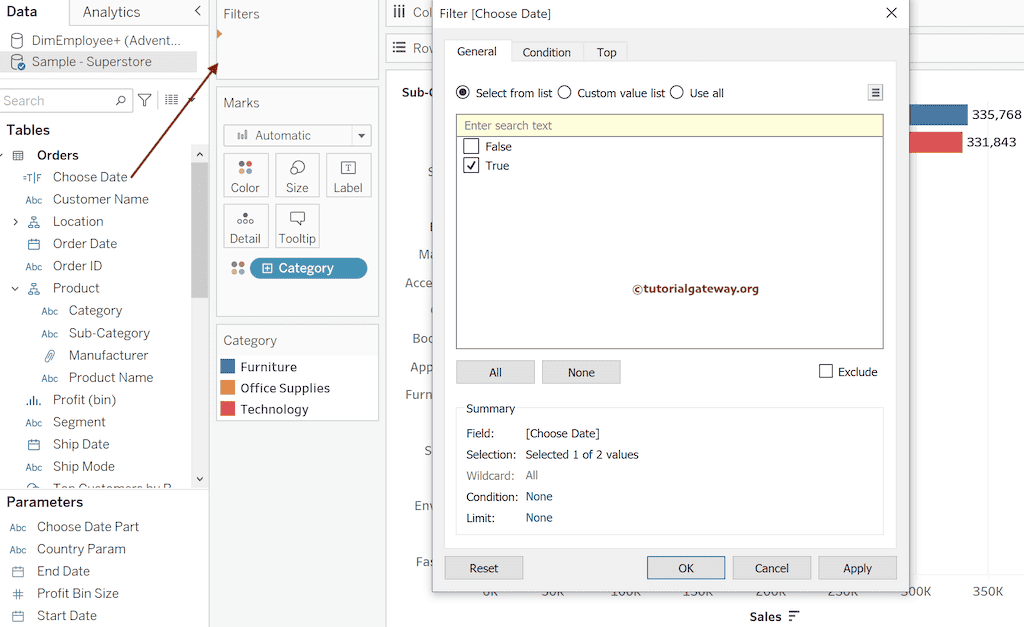Image resolution: width=1024 pixels, height=627 pixels.
Task: Click the color dots icon beside Category pill
Action: click(x=238, y=268)
